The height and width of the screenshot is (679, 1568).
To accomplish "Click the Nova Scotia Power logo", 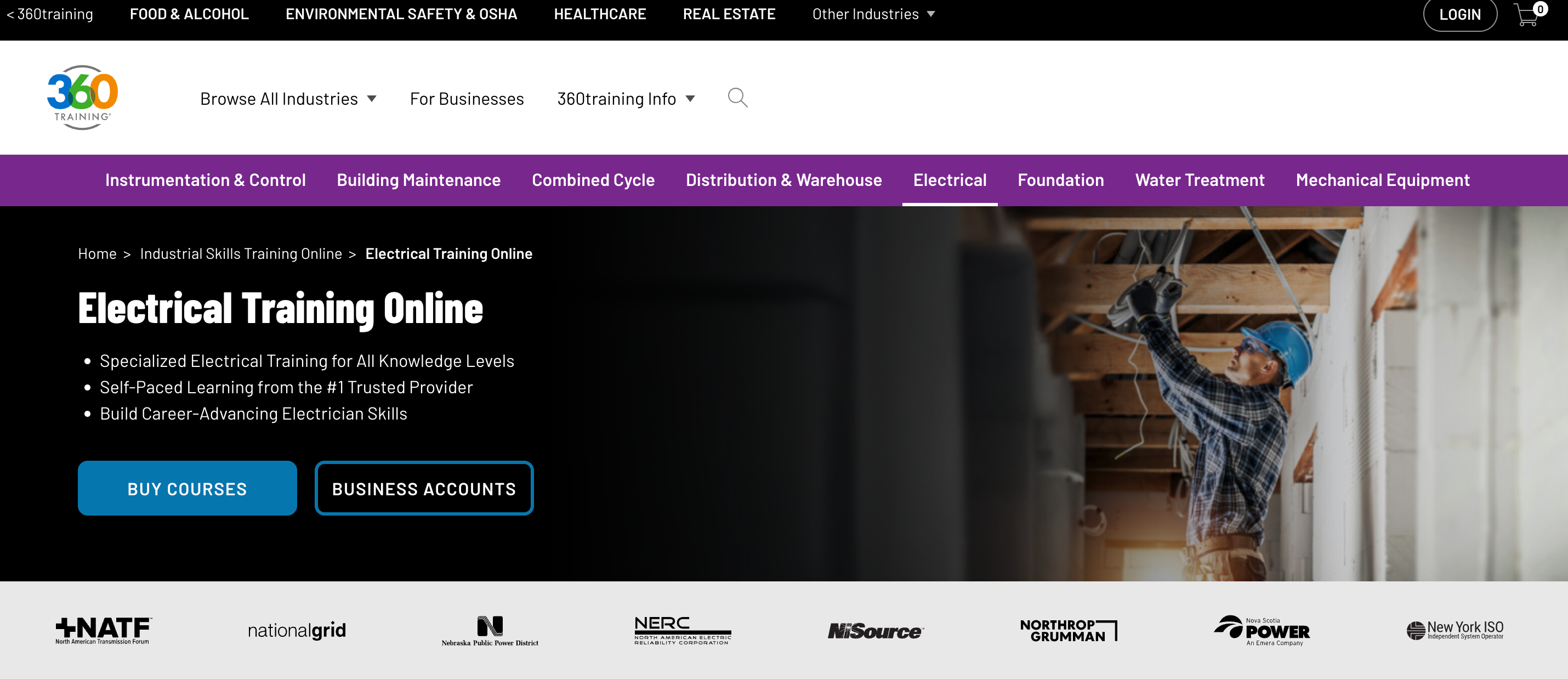I will (x=1262, y=630).
